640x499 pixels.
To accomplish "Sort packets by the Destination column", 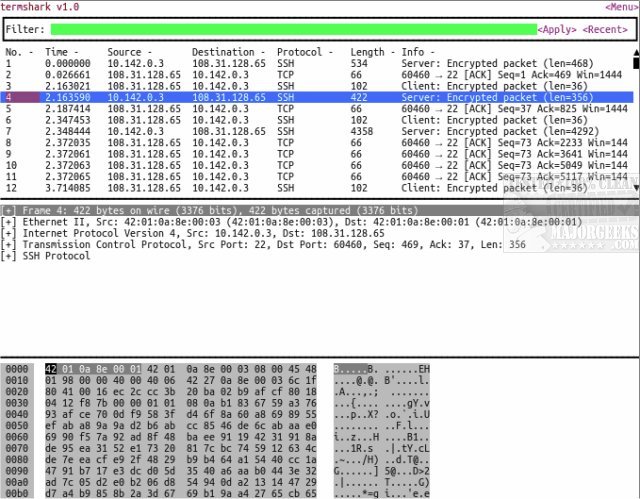I will [228, 52].
